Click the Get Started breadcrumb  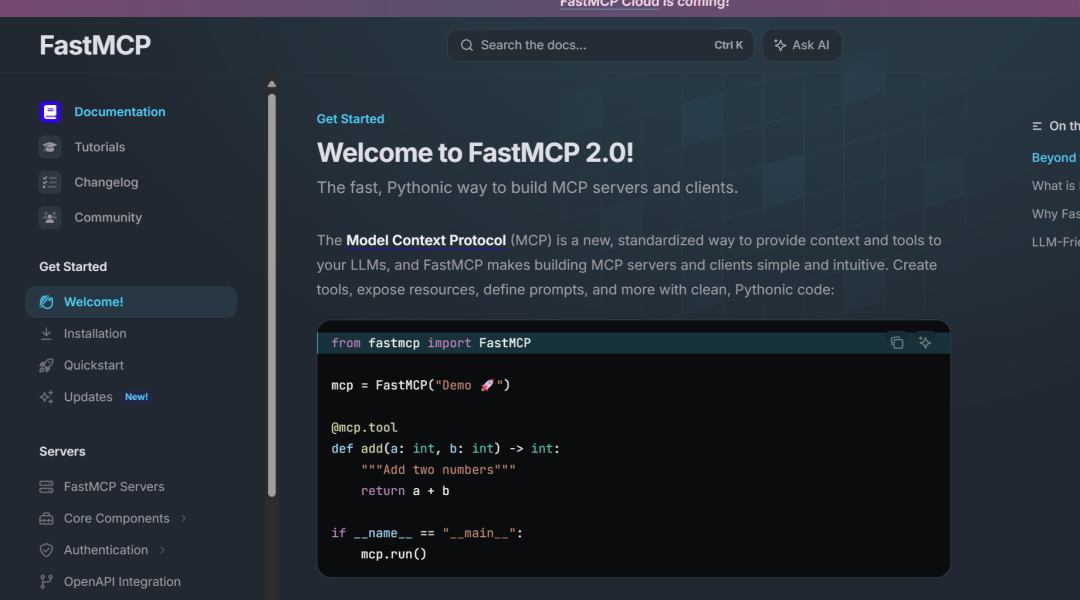coord(350,118)
